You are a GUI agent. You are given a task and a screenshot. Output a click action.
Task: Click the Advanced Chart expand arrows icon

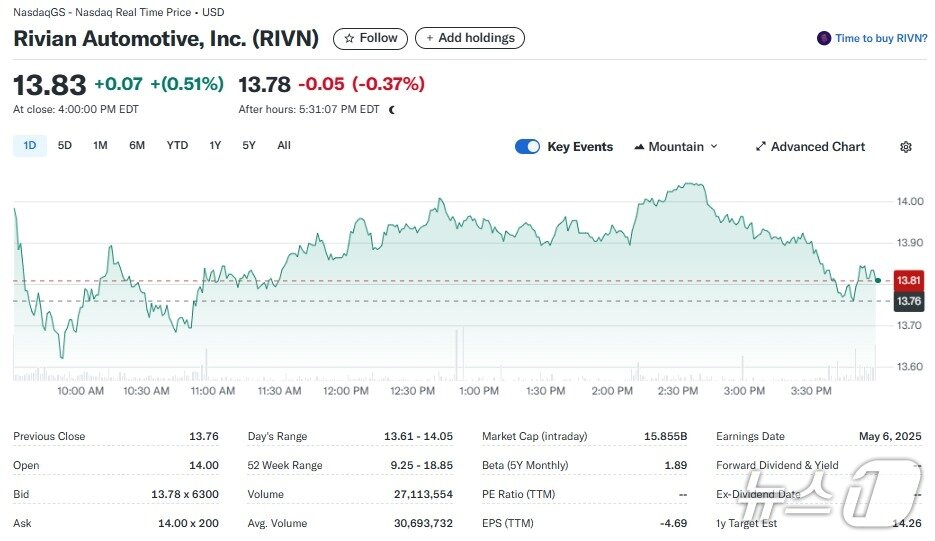[761, 147]
